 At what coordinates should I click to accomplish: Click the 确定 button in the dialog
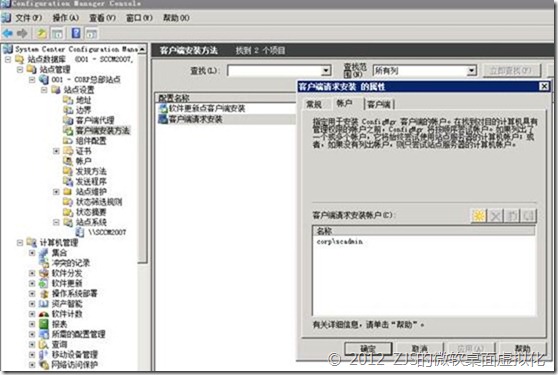coord(368,348)
